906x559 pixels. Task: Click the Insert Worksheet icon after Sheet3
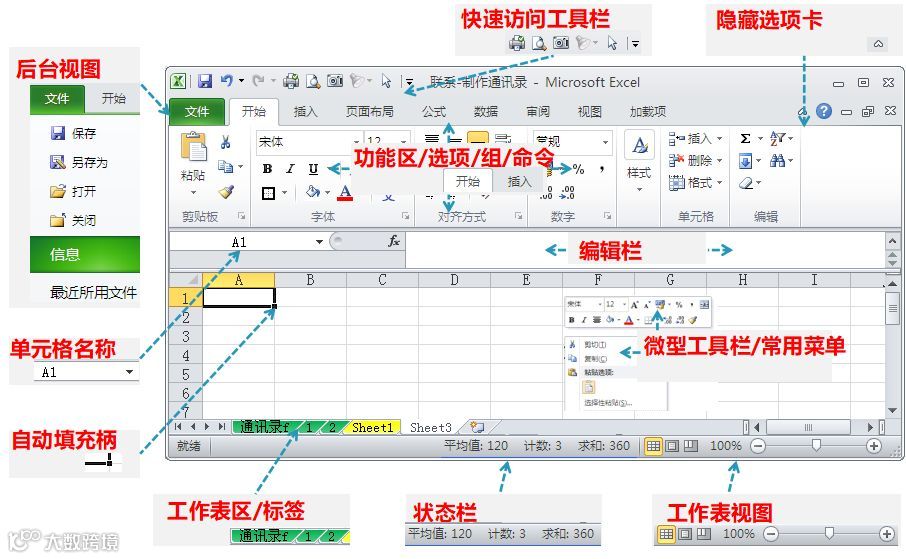477,427
